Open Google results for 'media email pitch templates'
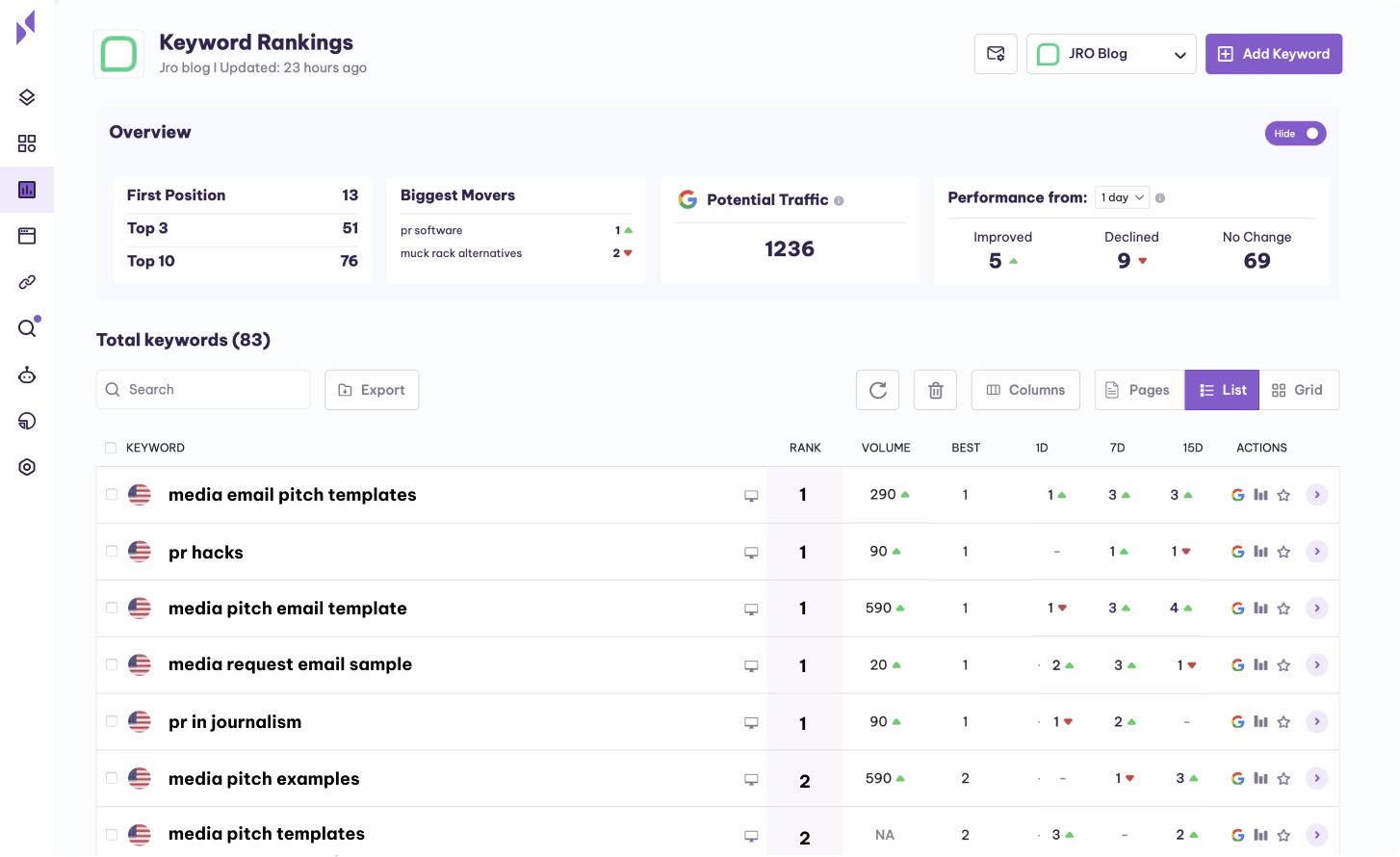 1237,495
